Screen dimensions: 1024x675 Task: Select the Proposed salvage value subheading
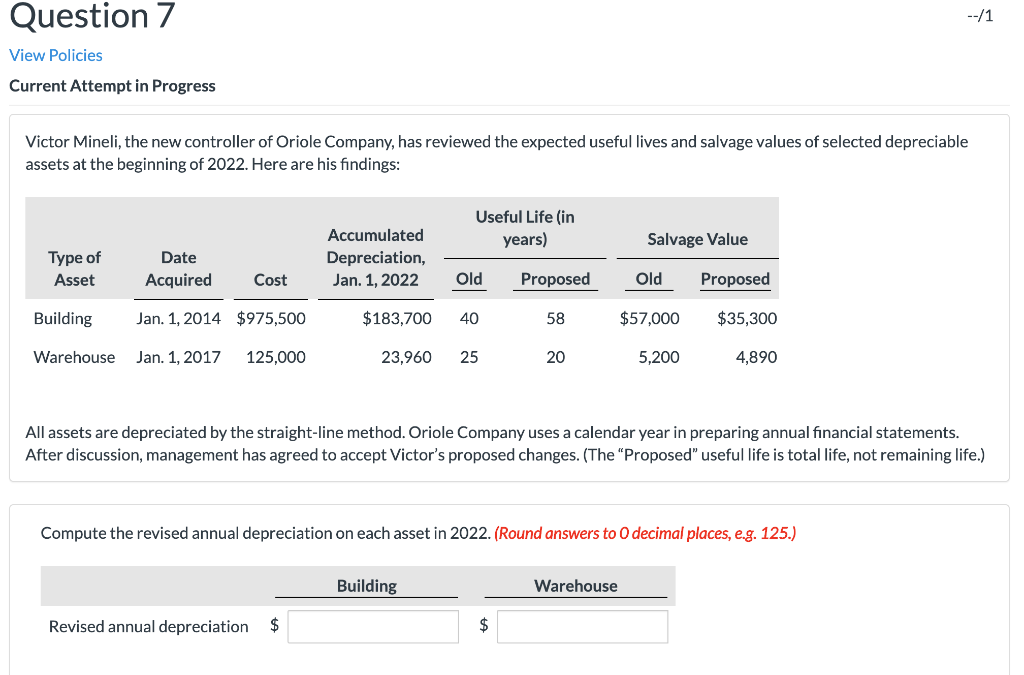(735, 279)
